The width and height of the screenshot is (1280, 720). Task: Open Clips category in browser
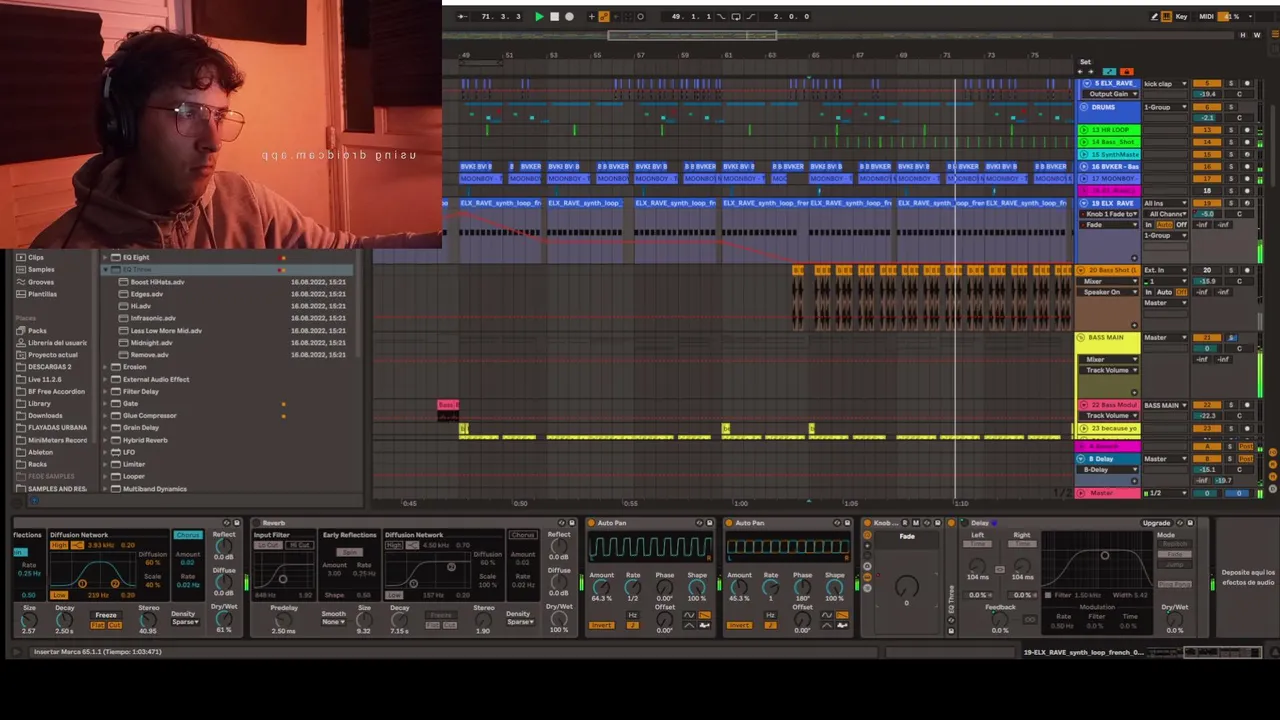click(x=36, y=257)
